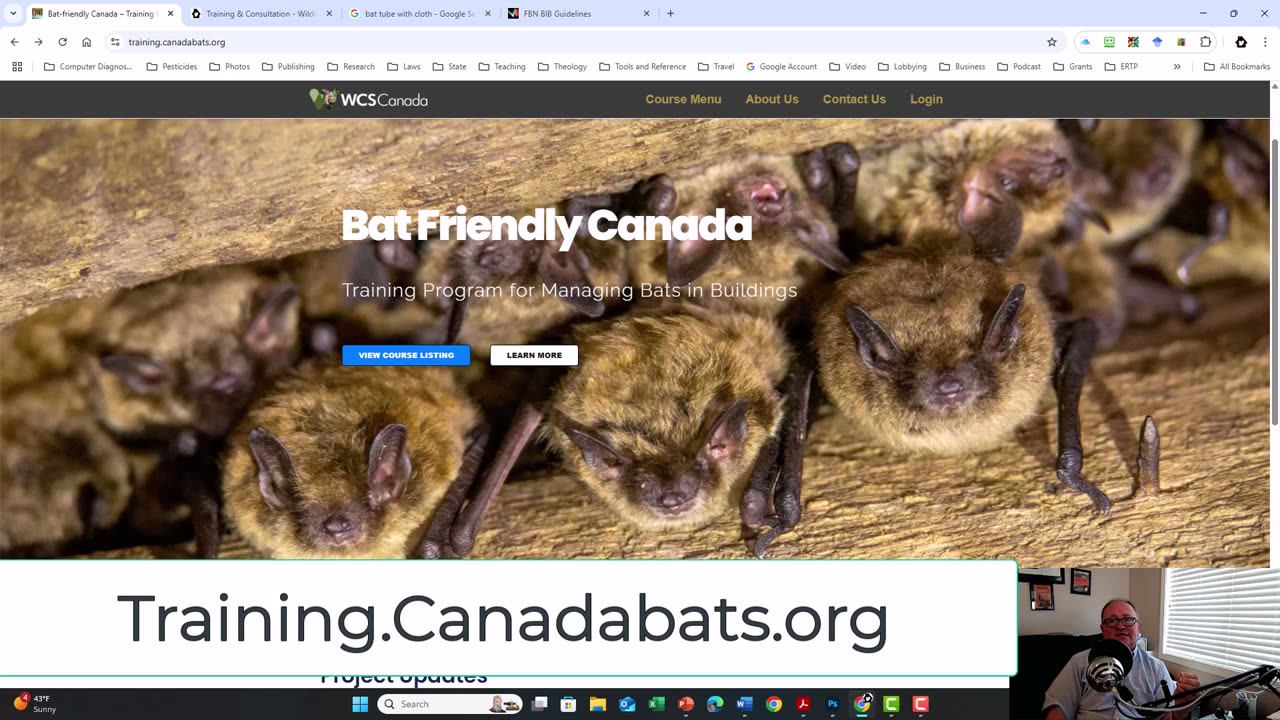Click the WCS Canada logo

point(368,99)
